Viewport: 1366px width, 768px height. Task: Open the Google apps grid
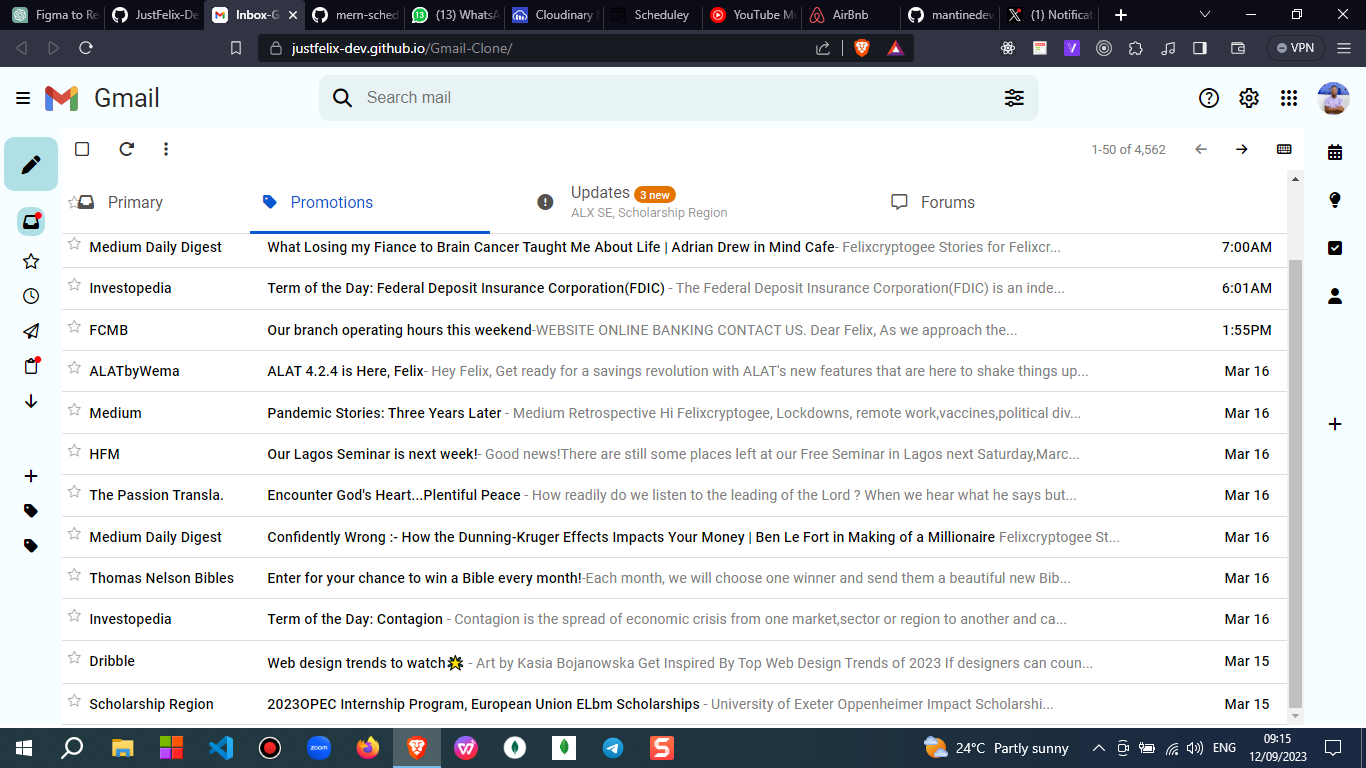pos(1289,98)
